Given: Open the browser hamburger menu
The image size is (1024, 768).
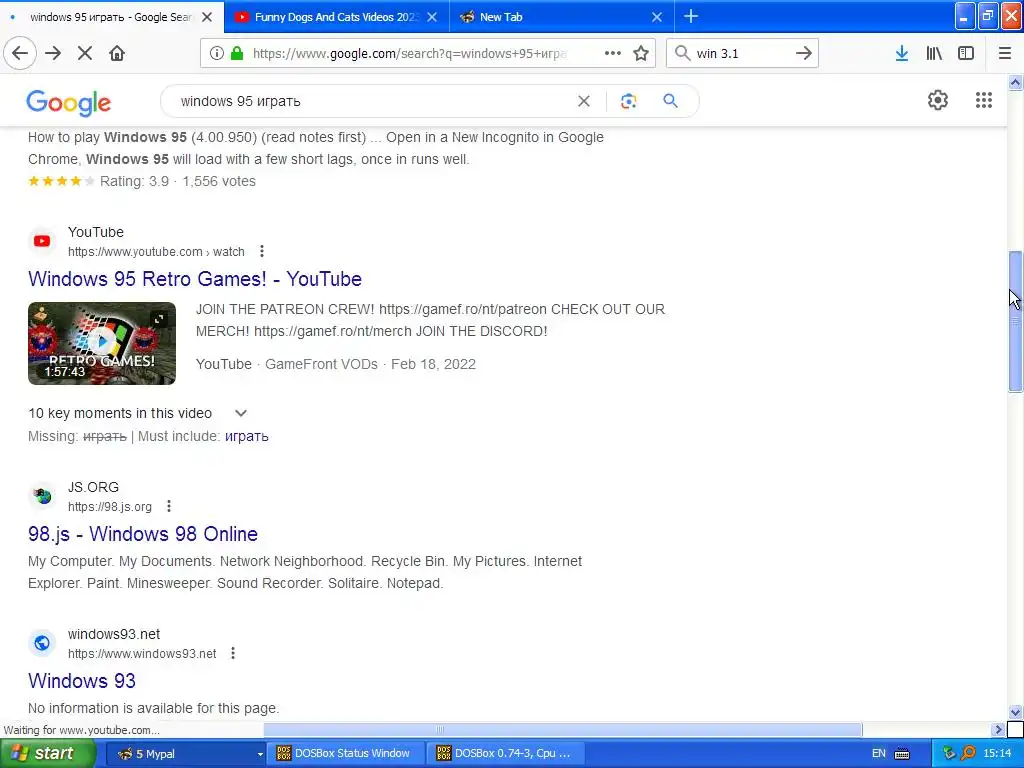Looking at the screenshot, I should [1005, 54].
